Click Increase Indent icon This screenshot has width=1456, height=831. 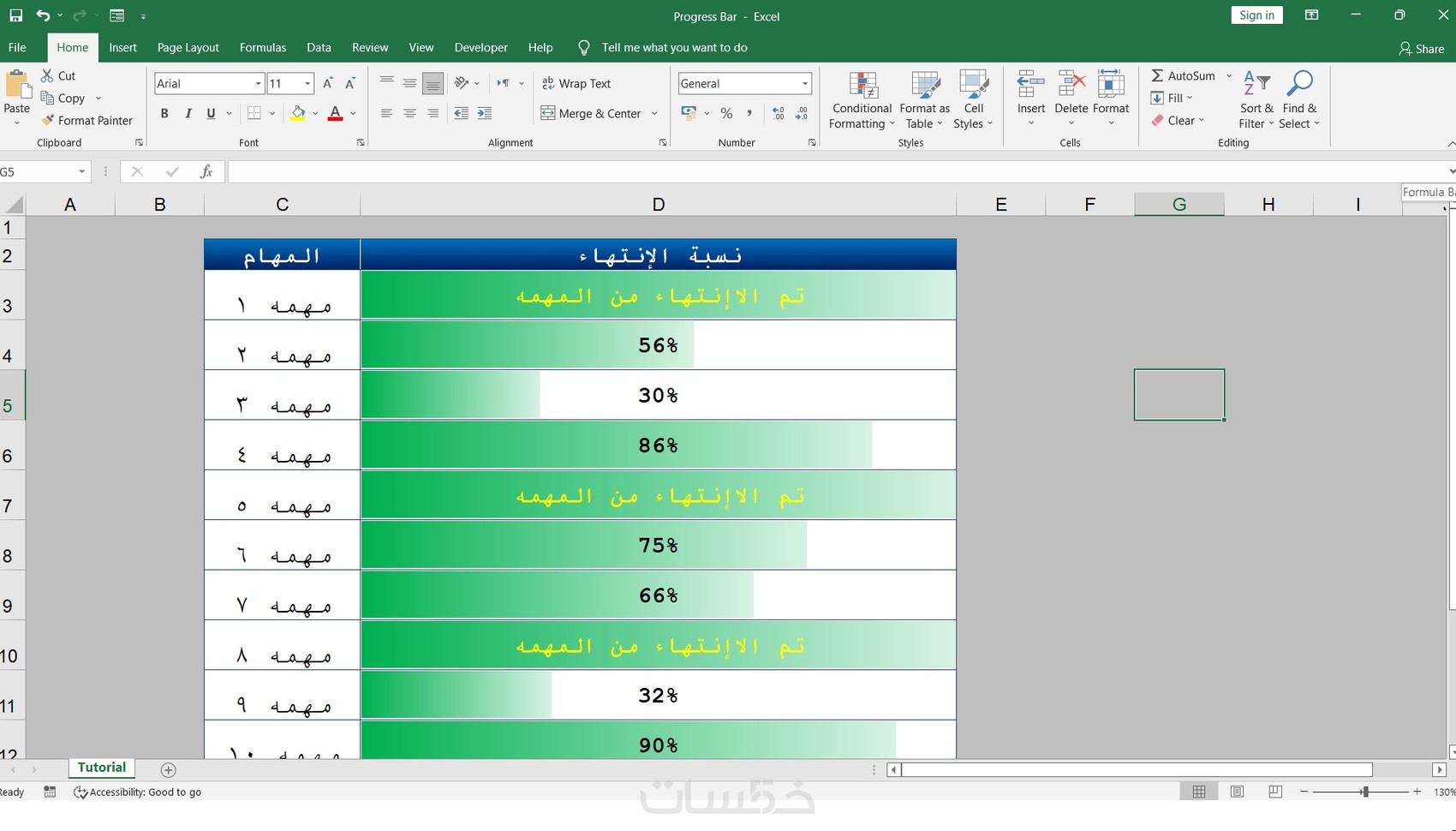click(x=485, y=113)
